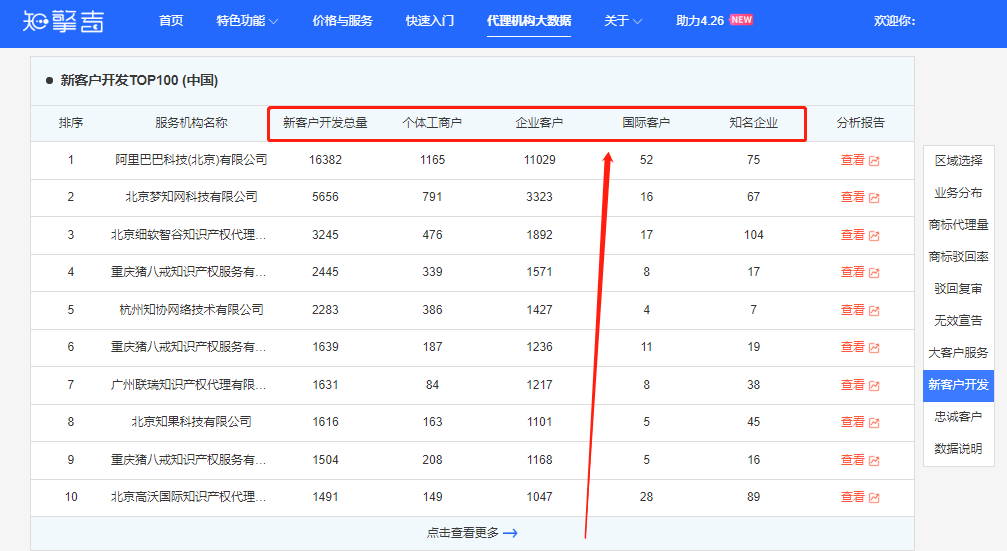
Task: Click 查看 link in rank 6 row
Action: tap(853, 347)
